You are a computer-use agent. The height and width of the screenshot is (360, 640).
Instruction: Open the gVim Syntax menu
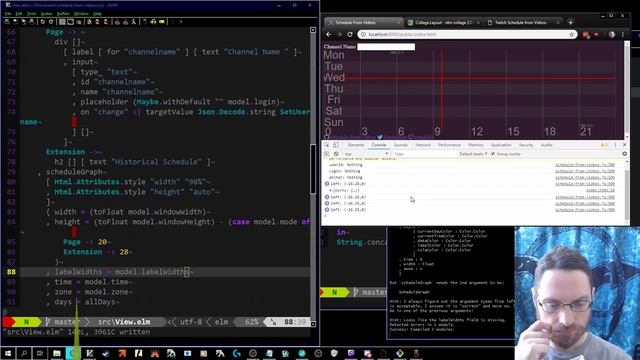(x=47, y=14)
